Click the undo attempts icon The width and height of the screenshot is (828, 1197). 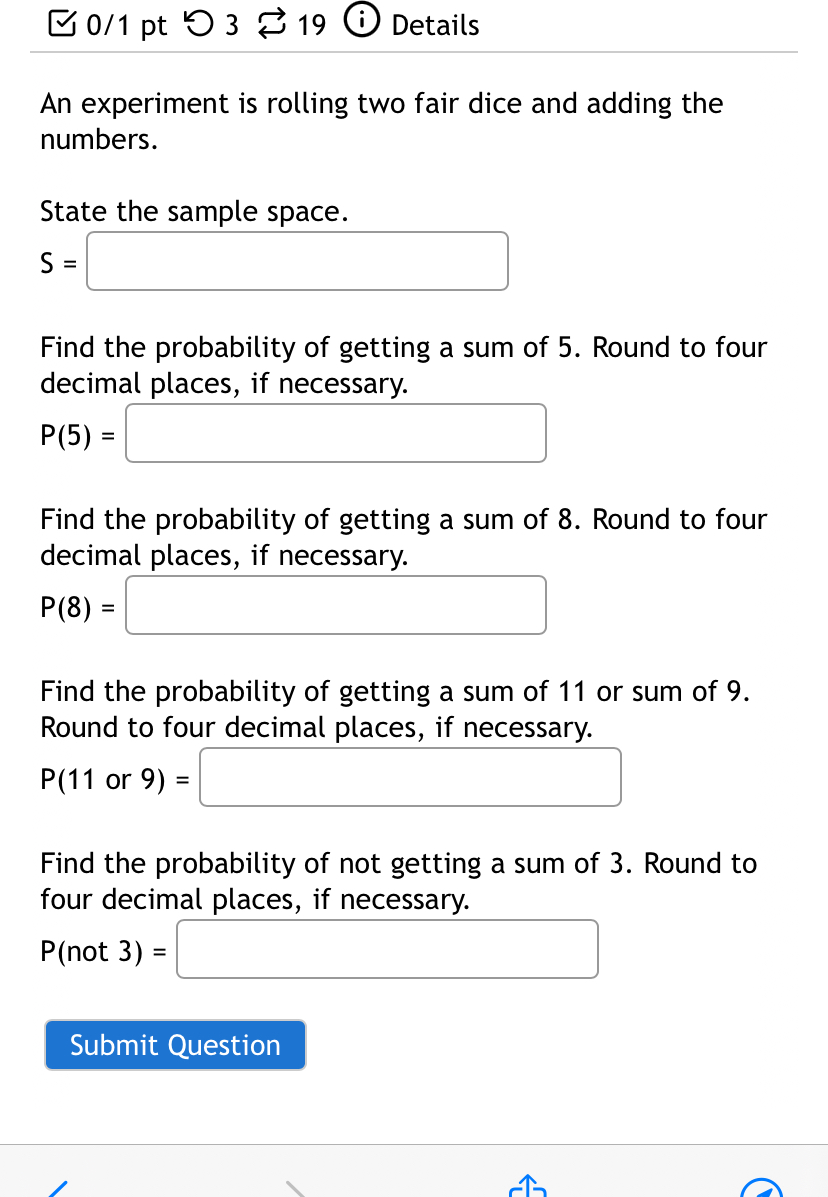pos(196,25)
